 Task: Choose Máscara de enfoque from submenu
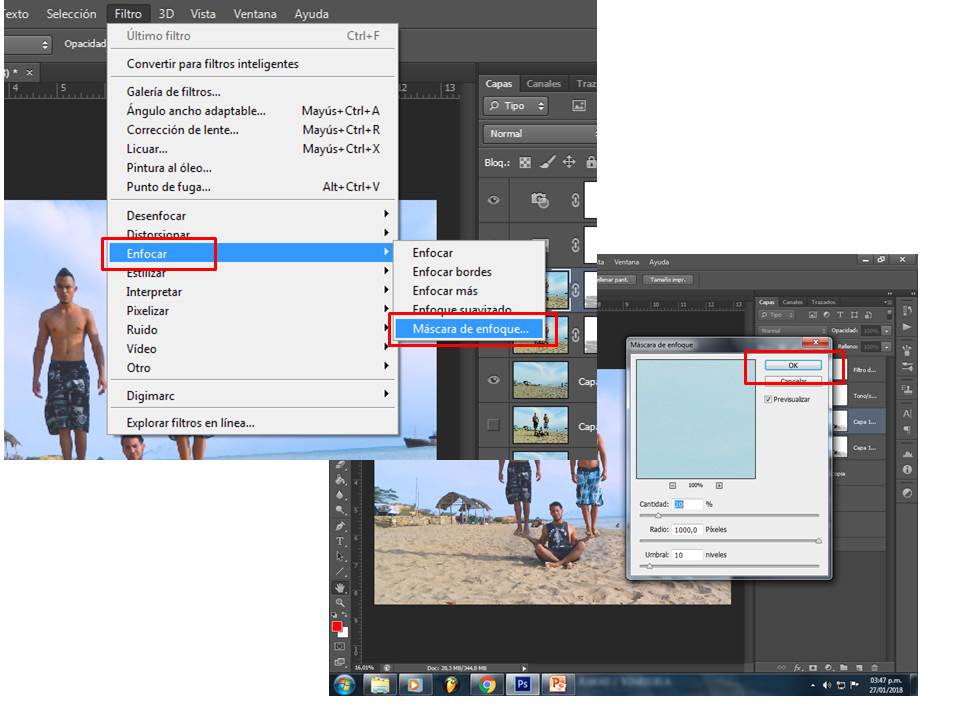click(470, 329)
